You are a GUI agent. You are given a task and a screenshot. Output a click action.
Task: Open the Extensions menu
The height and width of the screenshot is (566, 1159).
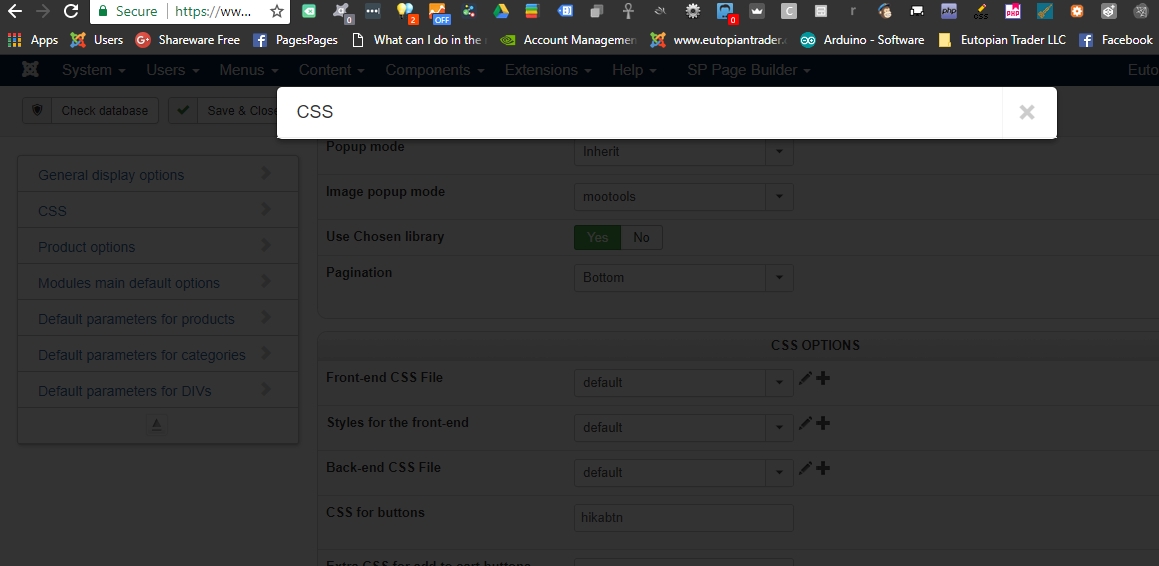pyautogui.click(x=548, y=69)
